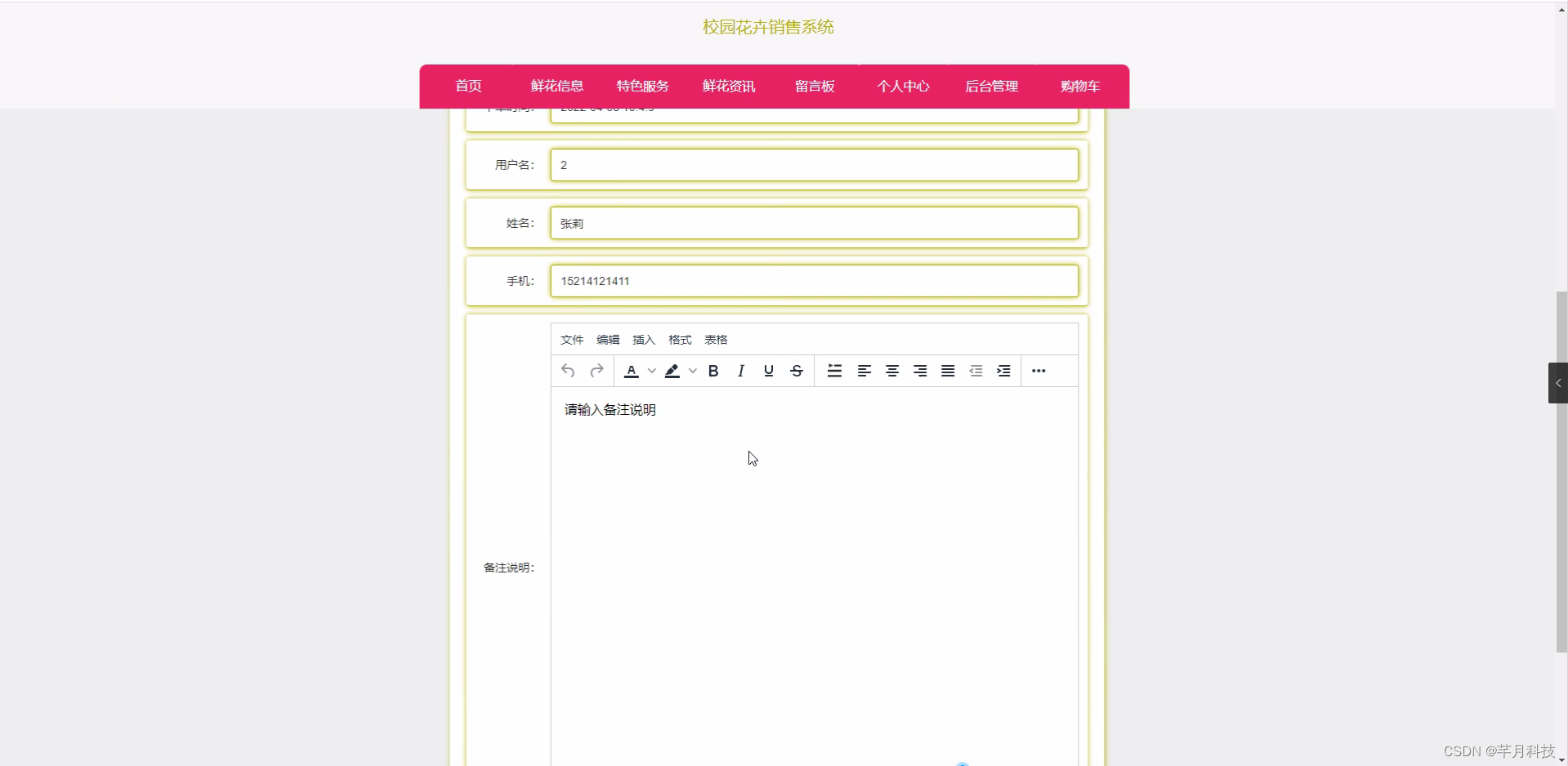Go to the 购物车 navigation item
Image resolution: width=1568 pixels, height=766 pixels.
pos(1079,86)
